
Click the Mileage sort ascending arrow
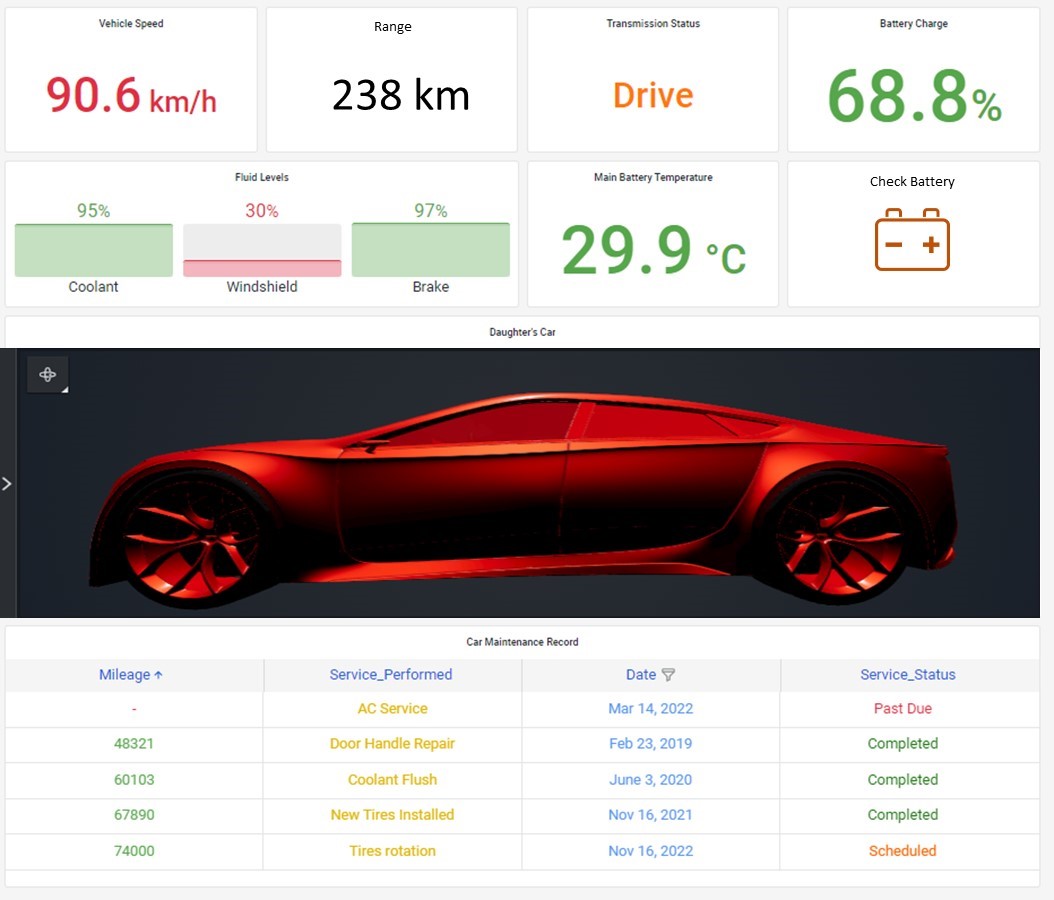pos(159,675)
